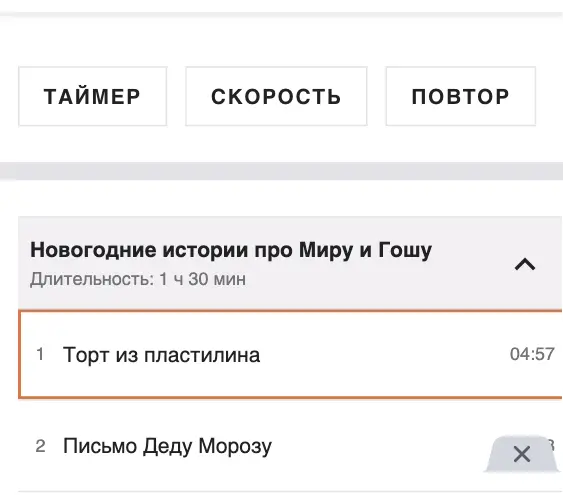Viewport: 563px width, 495px height.
Task: Click the Новогодние истории про Миру и Гошу heading
Action: 231,250
